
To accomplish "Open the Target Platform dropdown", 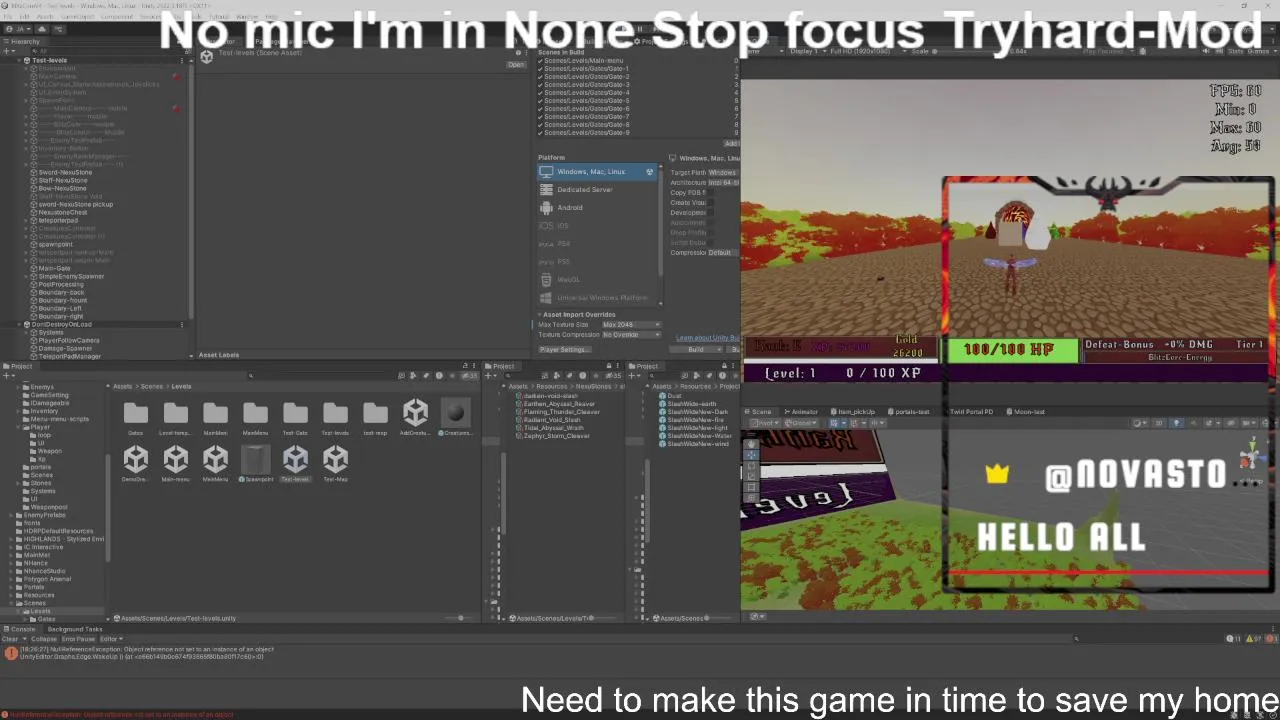I will point(724,173).
